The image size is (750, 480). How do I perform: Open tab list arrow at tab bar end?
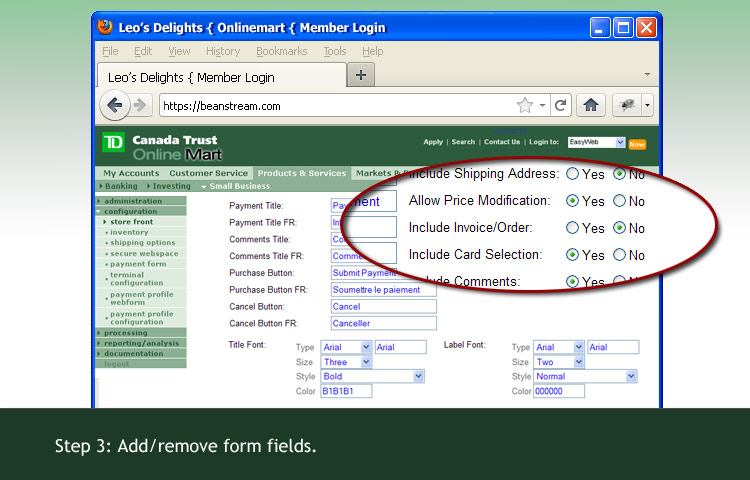[647, 74]
